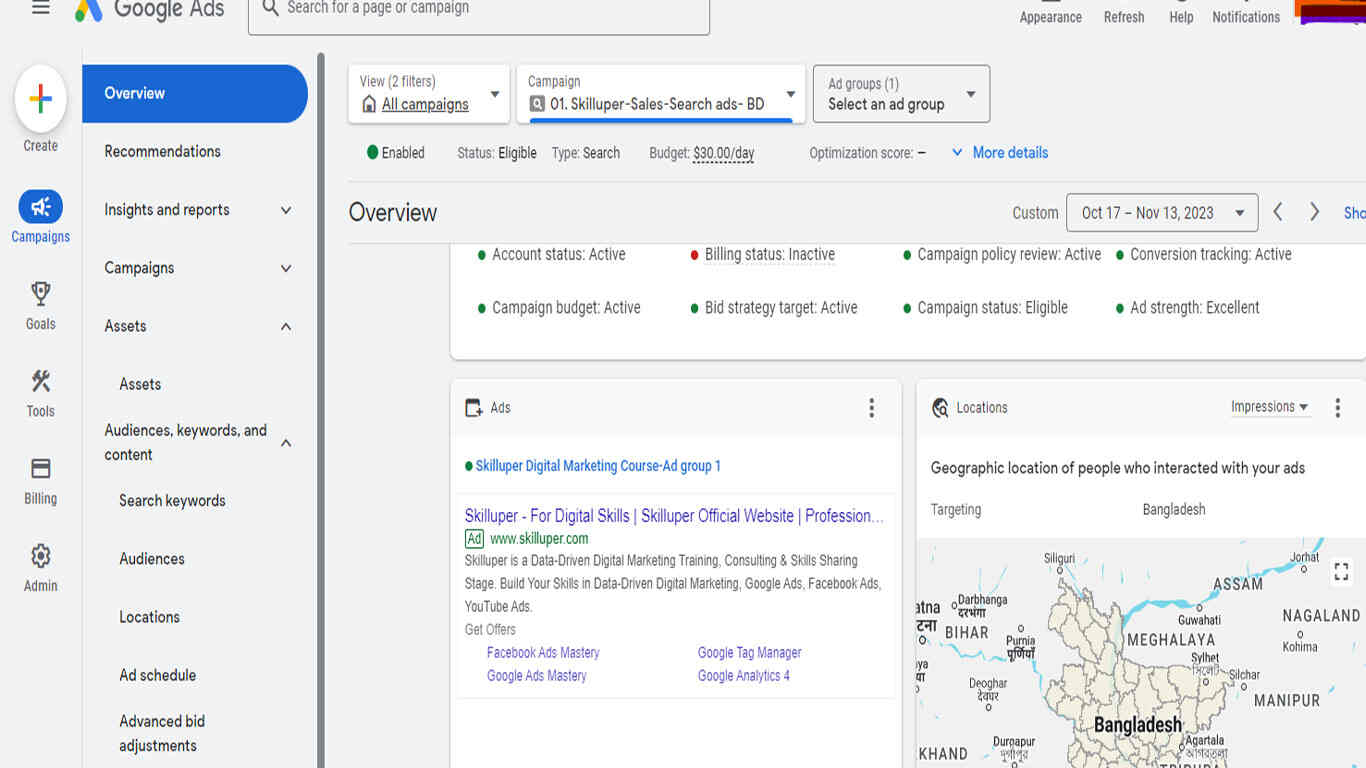Screen dimensions: 1366x768
Task: Click the Create plus button
Action: 41,99
